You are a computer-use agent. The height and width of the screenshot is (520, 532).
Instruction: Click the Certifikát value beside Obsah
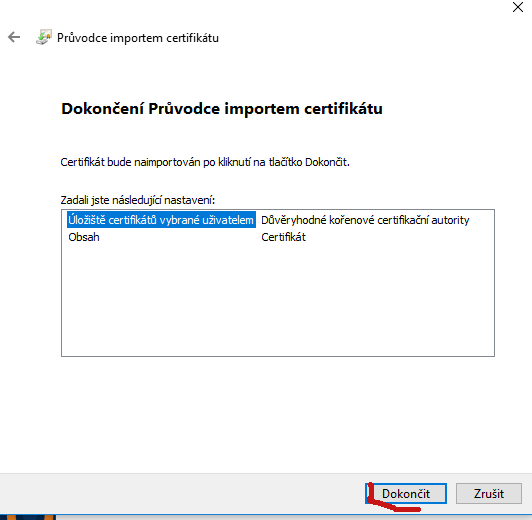pos(283,237)
